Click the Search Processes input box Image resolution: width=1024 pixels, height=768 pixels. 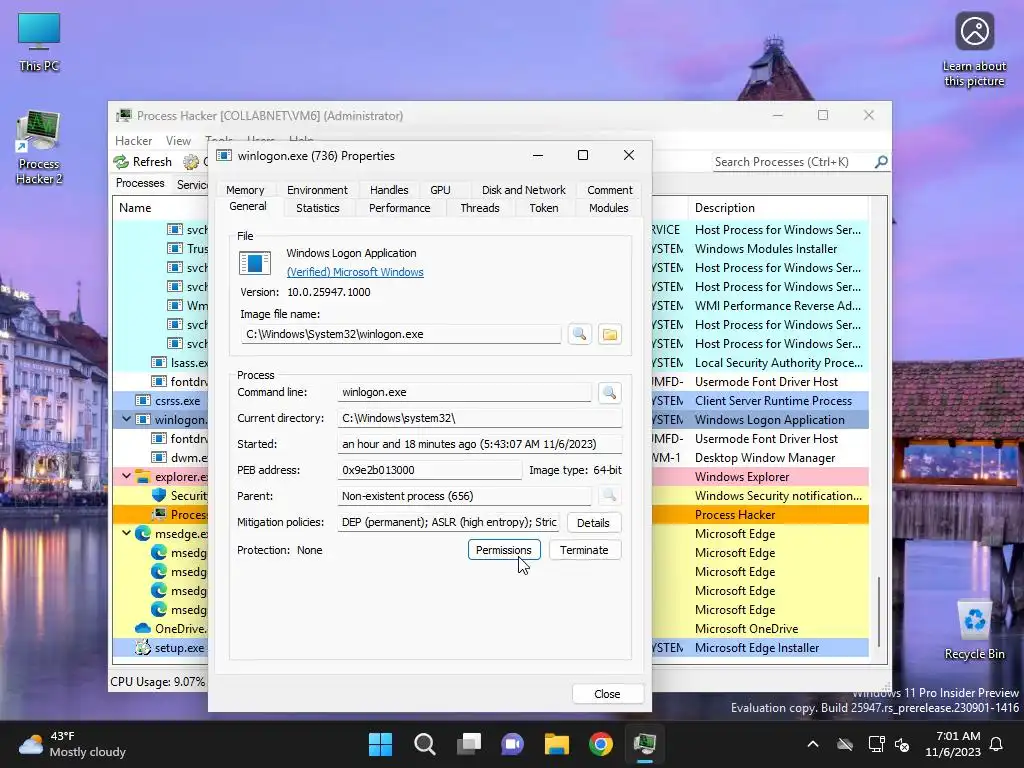point(793,162)
